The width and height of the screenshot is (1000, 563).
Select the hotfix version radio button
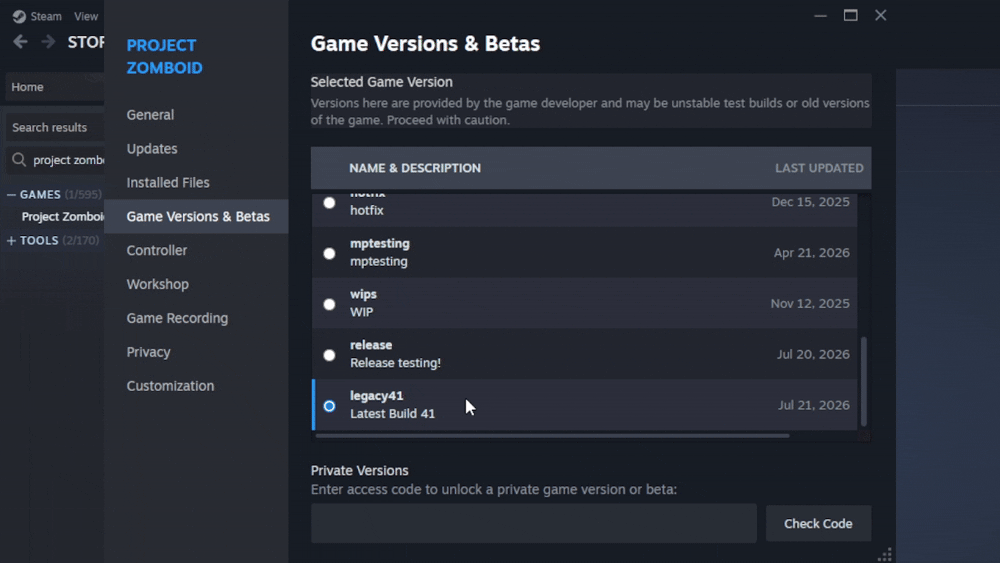(x=329, y=203)
